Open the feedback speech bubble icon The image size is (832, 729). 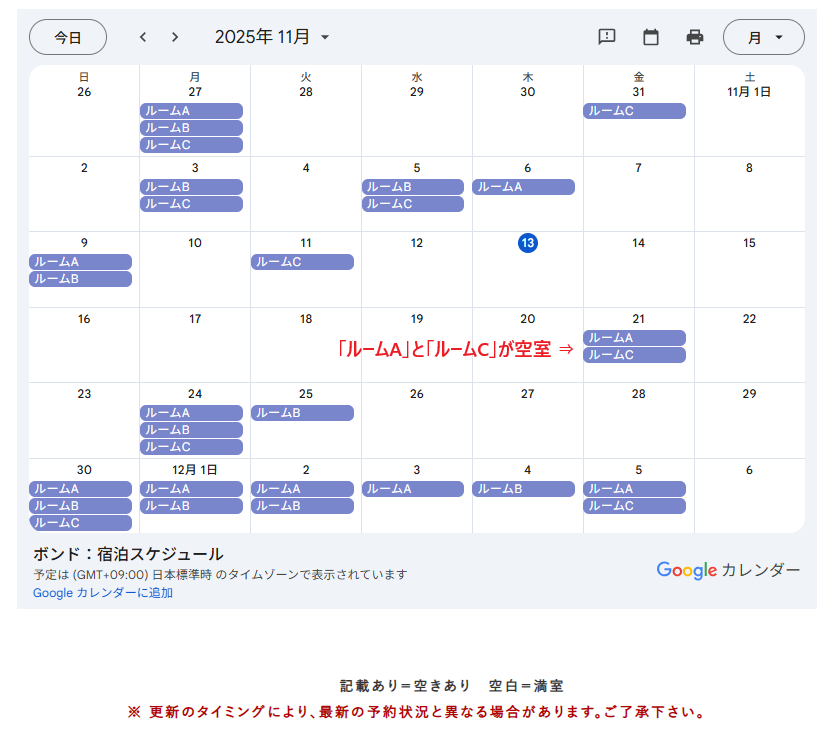click(x=607, y=37)
